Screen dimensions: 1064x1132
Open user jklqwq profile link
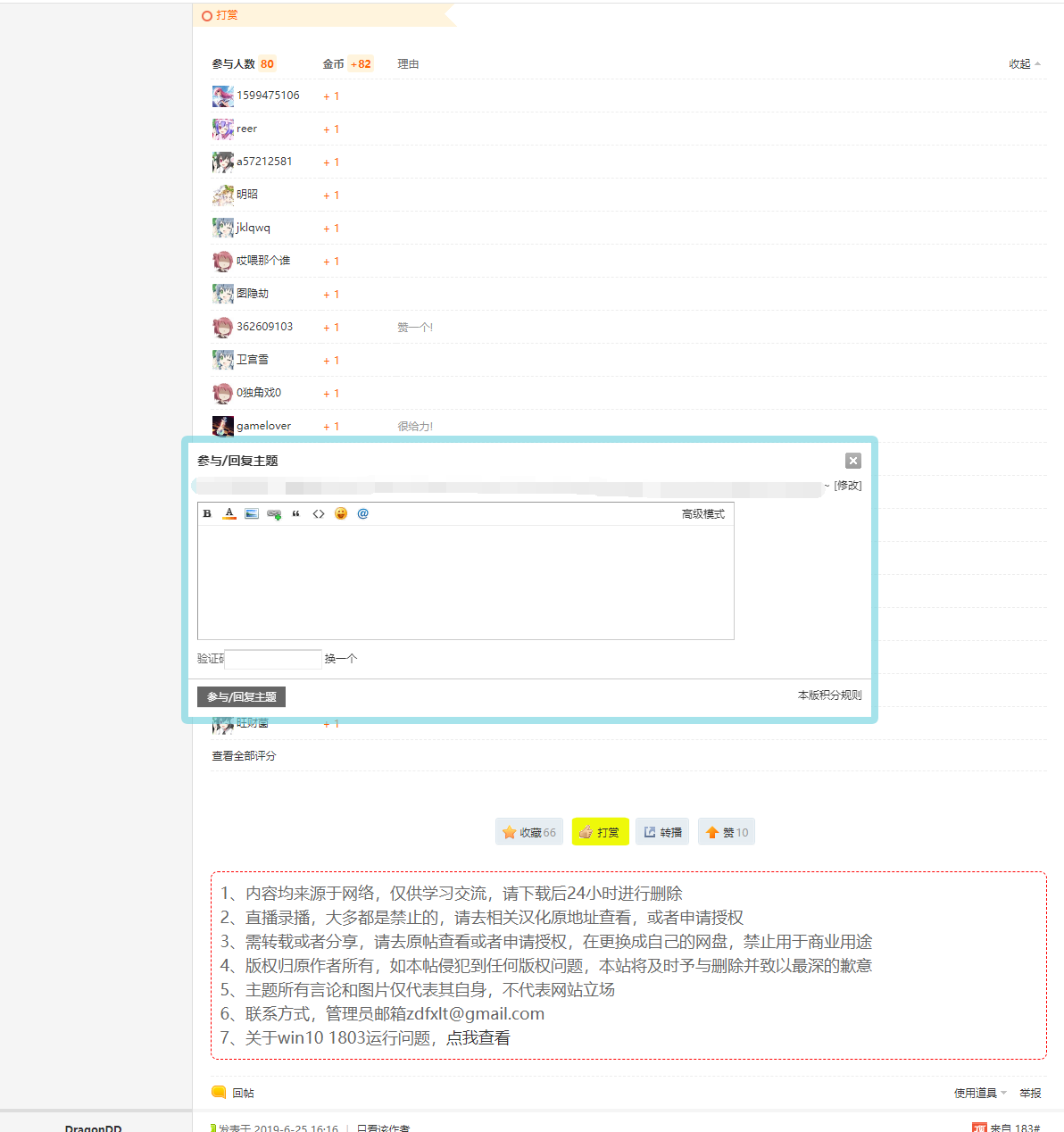click(x=254, y=228)
